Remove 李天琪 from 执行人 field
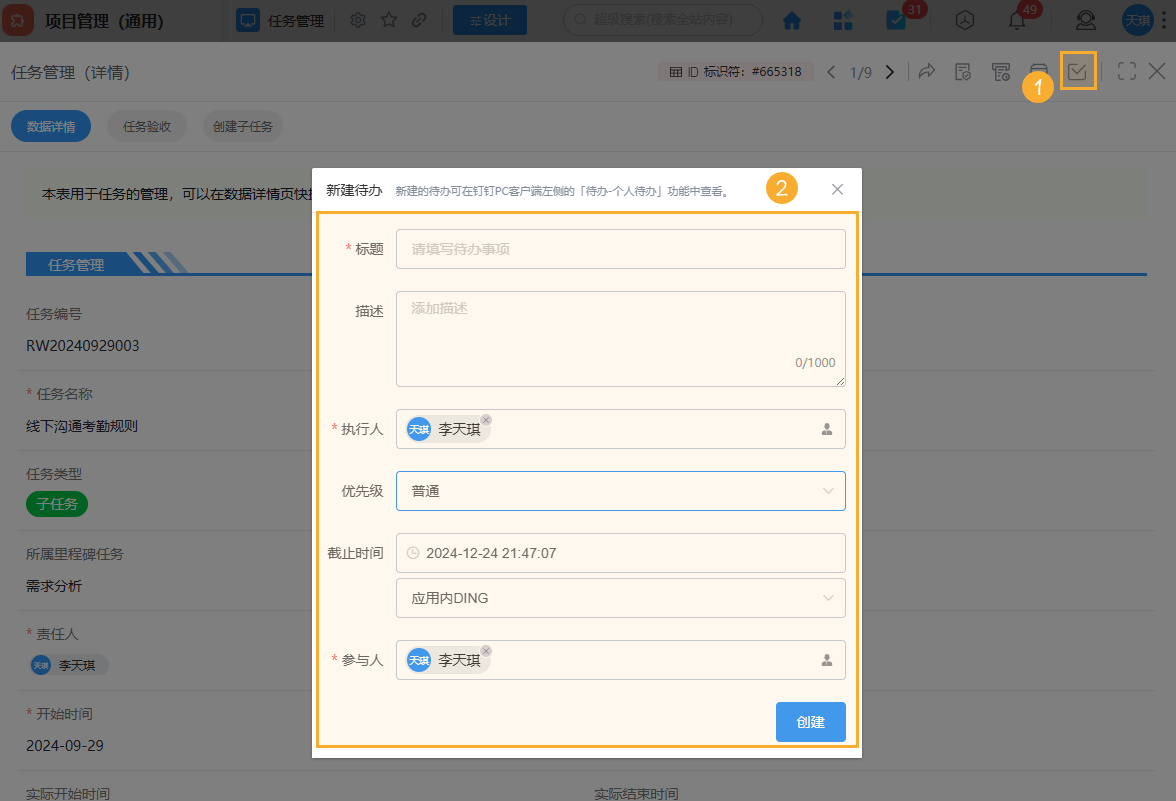 pos(486,420)
